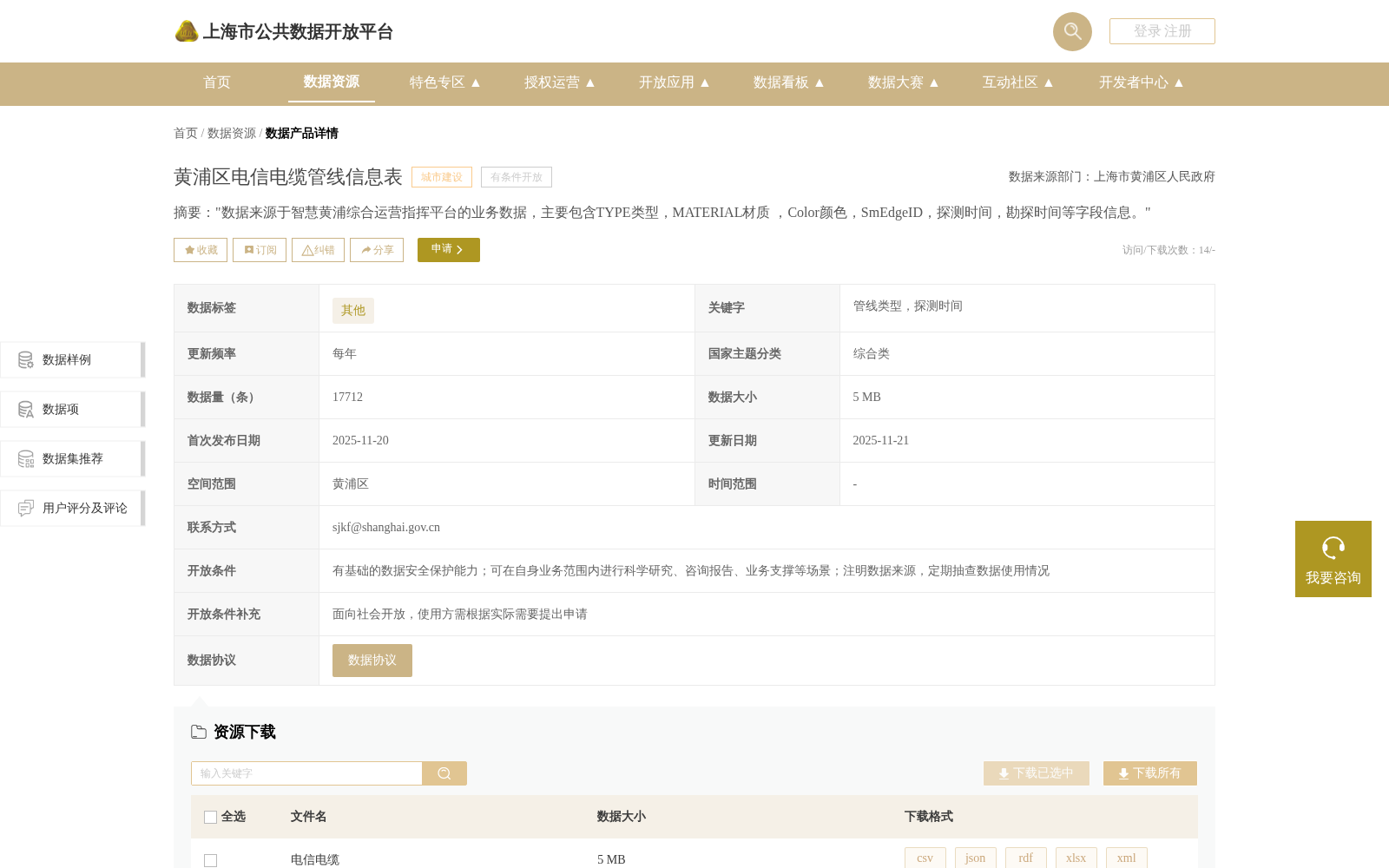The width and height of the screenshot is (1389, 868).
Task: Click the 有条件开放 tag
Action: coord(517,177)
